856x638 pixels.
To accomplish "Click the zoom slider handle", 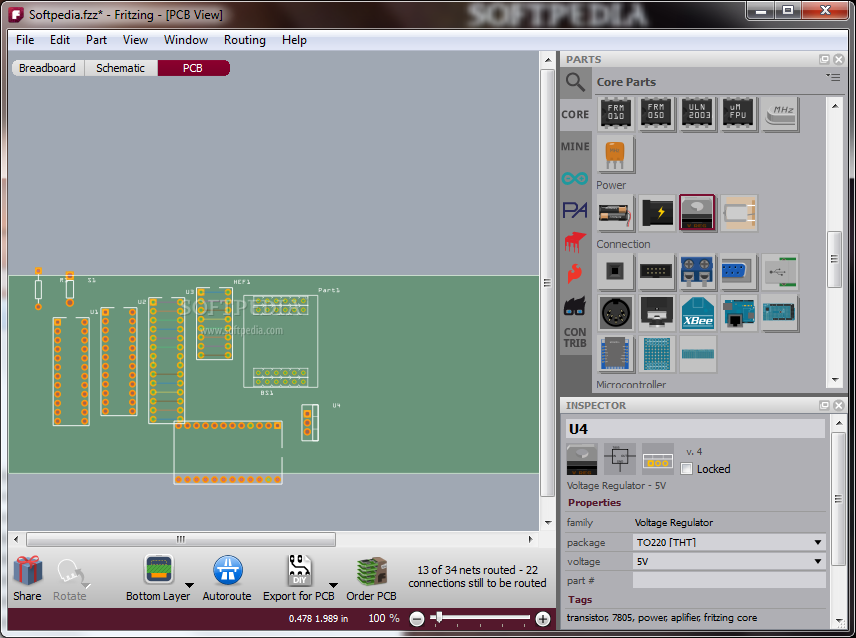I will [438, 618].
